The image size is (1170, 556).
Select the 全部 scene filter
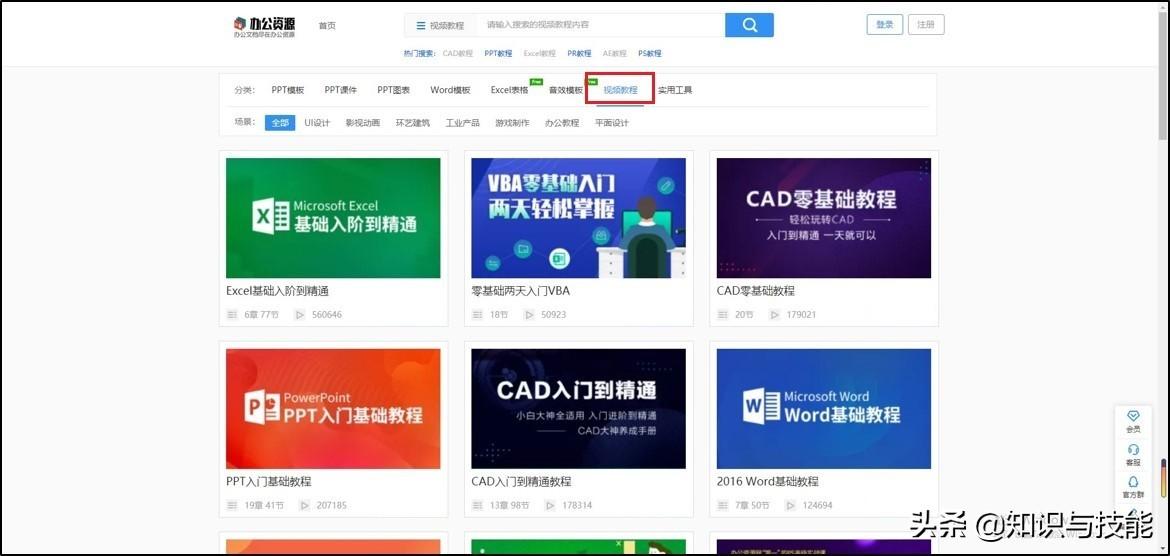pyautogui.click(x=280, y=122)
